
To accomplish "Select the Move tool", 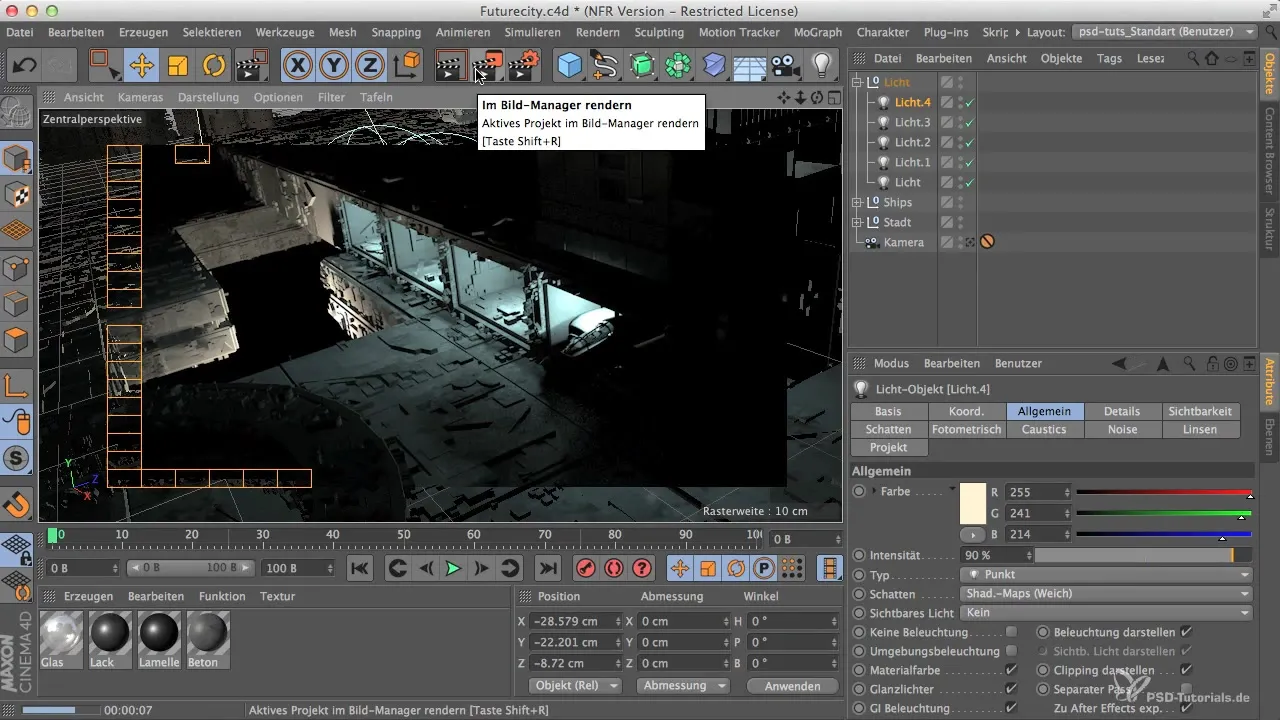I will click(141, 66).
